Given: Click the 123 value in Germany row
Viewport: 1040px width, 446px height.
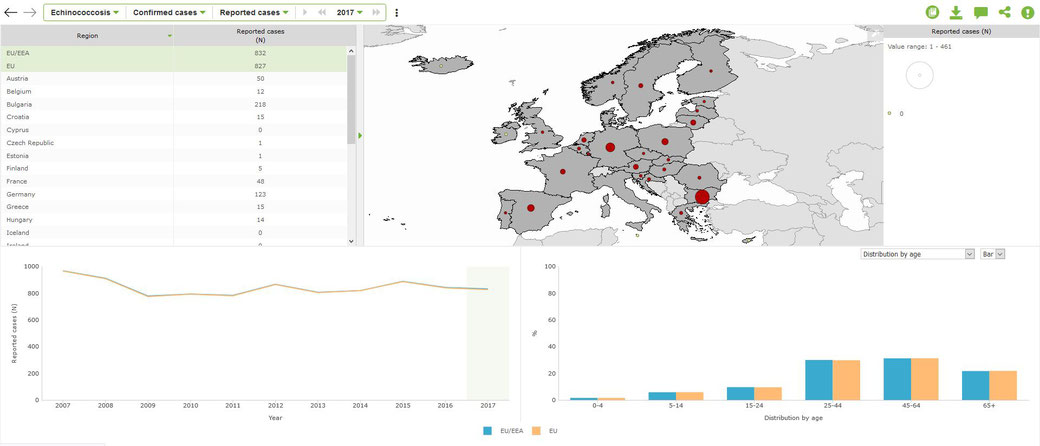Looking at the screenshot, I should point(260,194).
